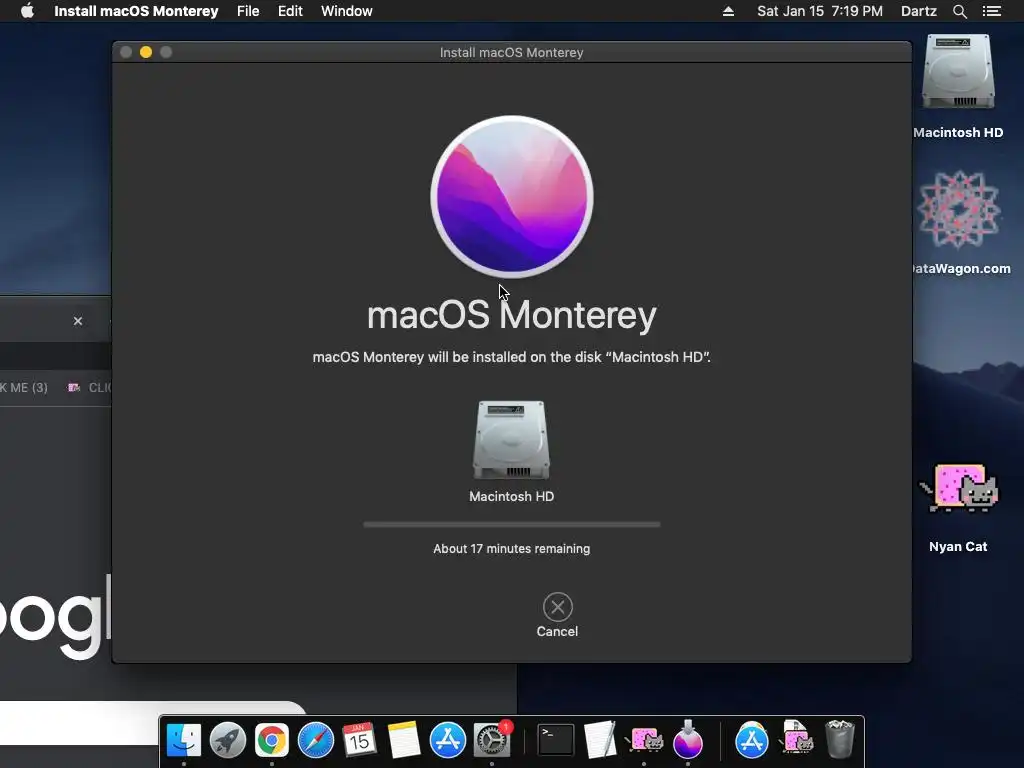Open Safari from the Dock

point(315,740)
